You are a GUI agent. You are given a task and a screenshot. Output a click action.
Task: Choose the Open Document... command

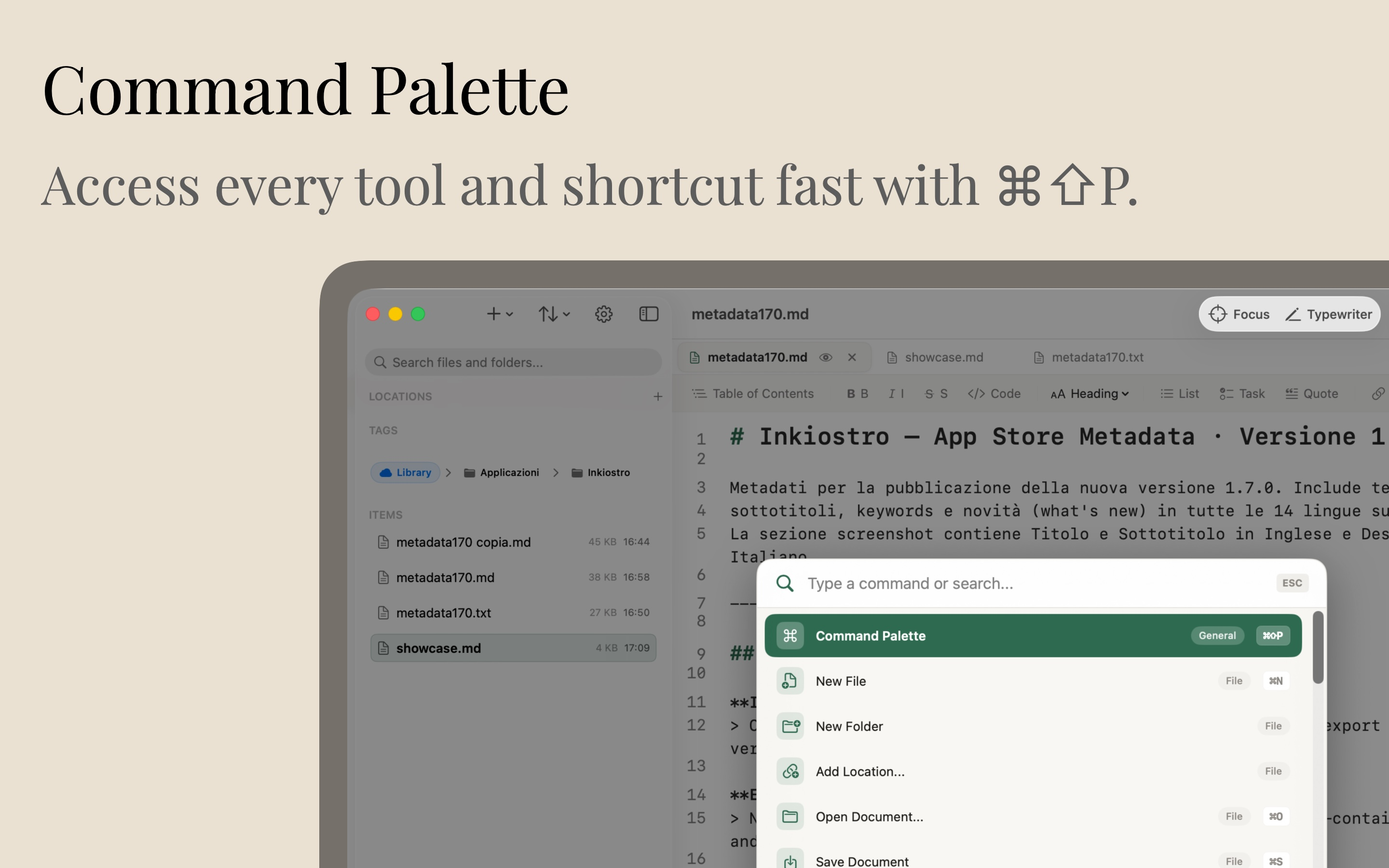pos(1033,816)
